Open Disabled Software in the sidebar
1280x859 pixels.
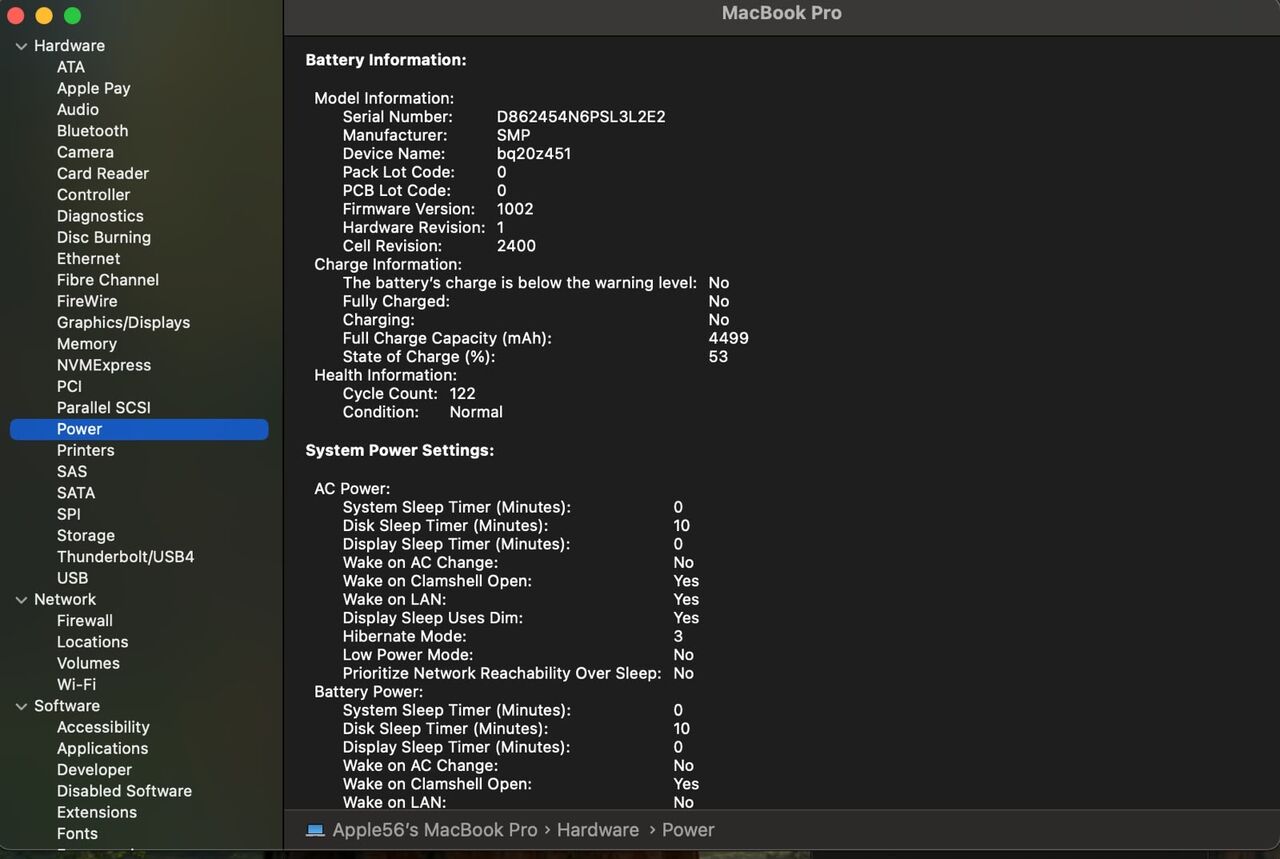(124, 791)
